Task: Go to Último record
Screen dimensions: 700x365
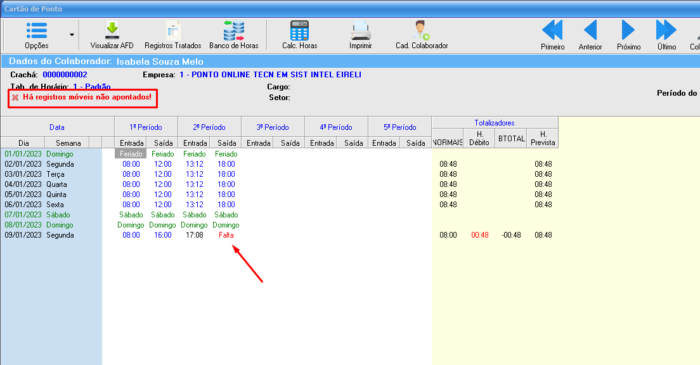Action: [667, 35]
